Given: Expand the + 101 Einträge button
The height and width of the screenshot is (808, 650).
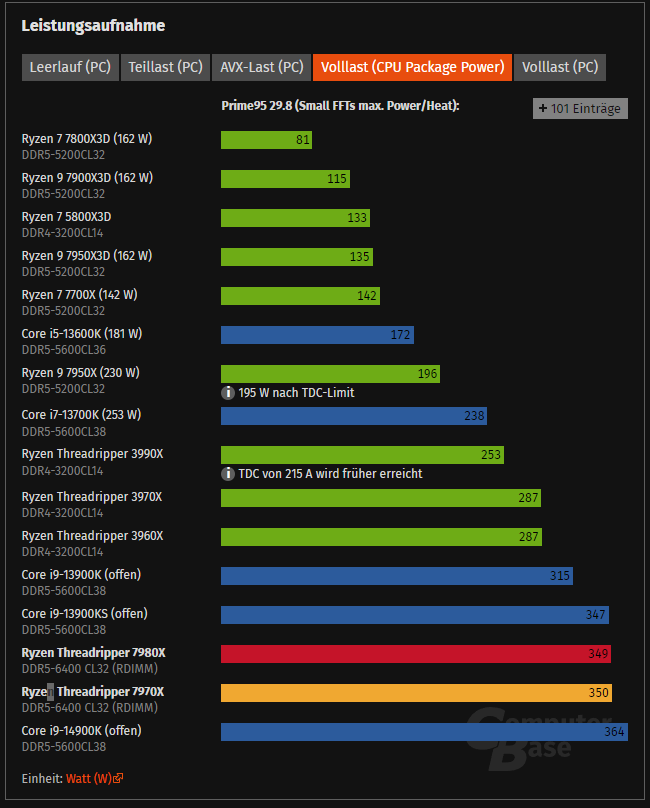Looking at the screenshot, I should (580, 109).
